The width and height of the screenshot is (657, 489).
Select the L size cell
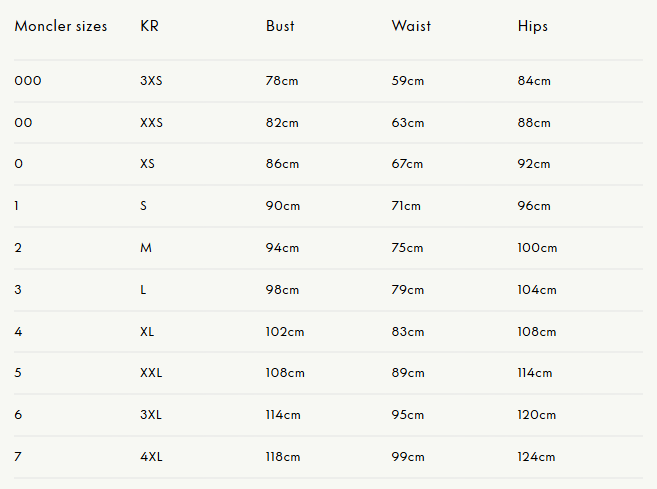click(144, 290)
